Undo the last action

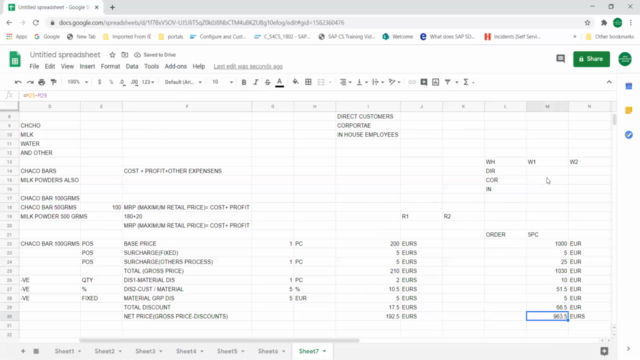18,82
